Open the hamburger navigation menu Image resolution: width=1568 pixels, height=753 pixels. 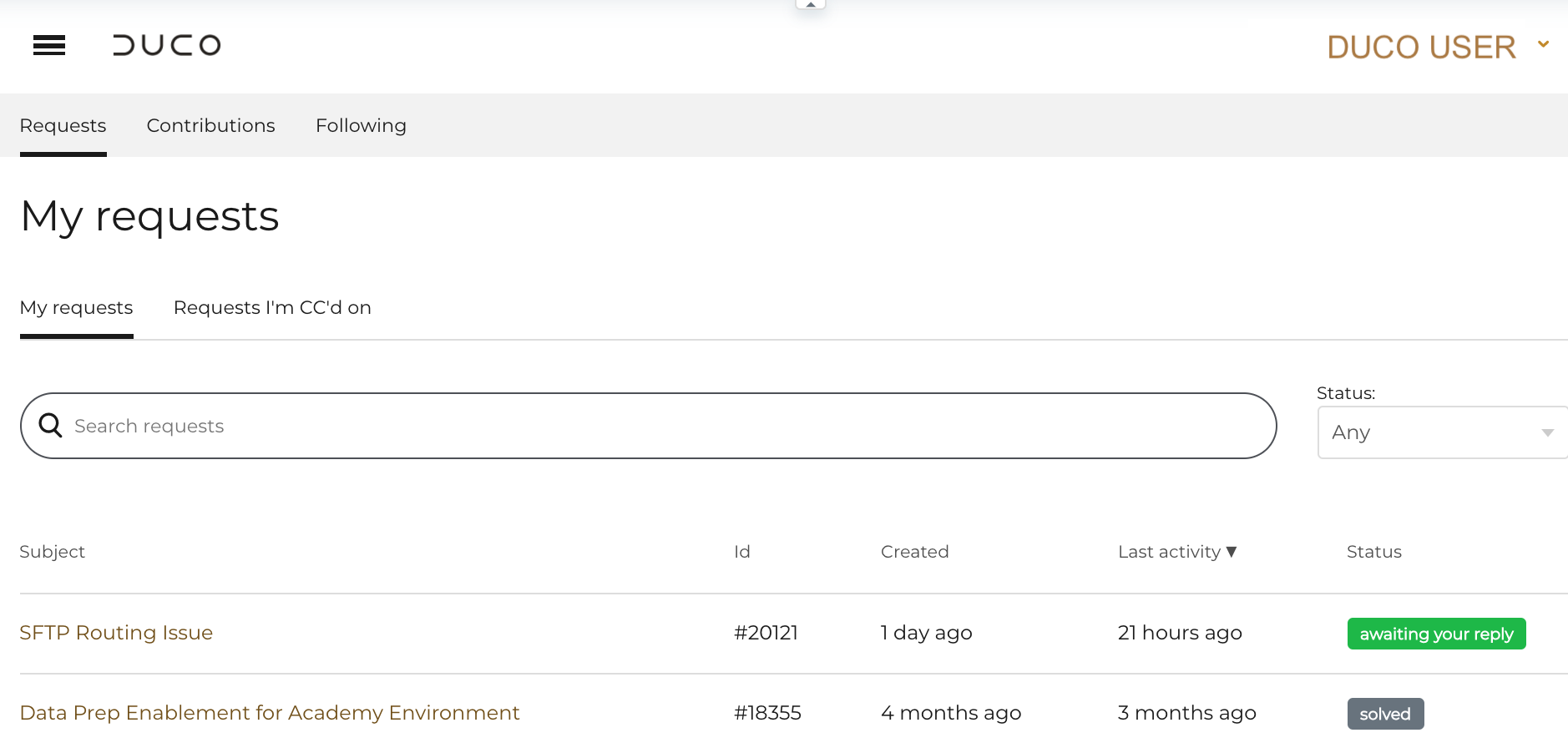(49, 45)
